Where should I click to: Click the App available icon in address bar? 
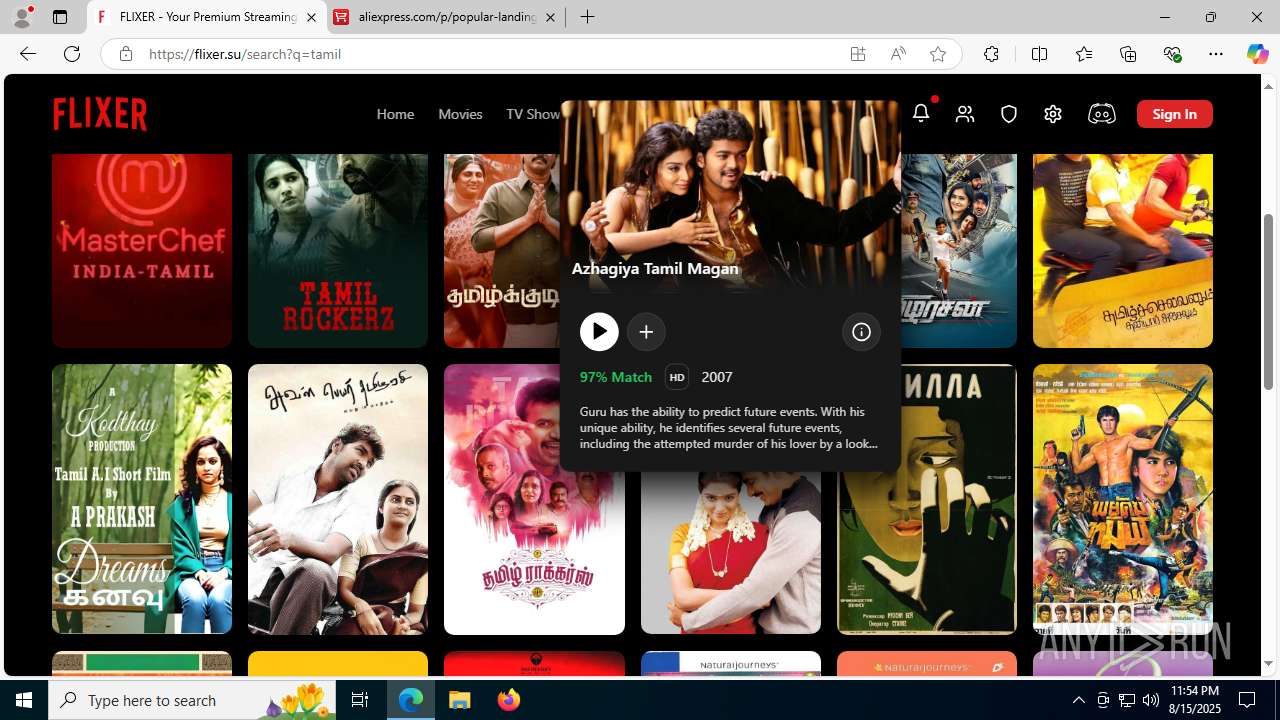858,54
